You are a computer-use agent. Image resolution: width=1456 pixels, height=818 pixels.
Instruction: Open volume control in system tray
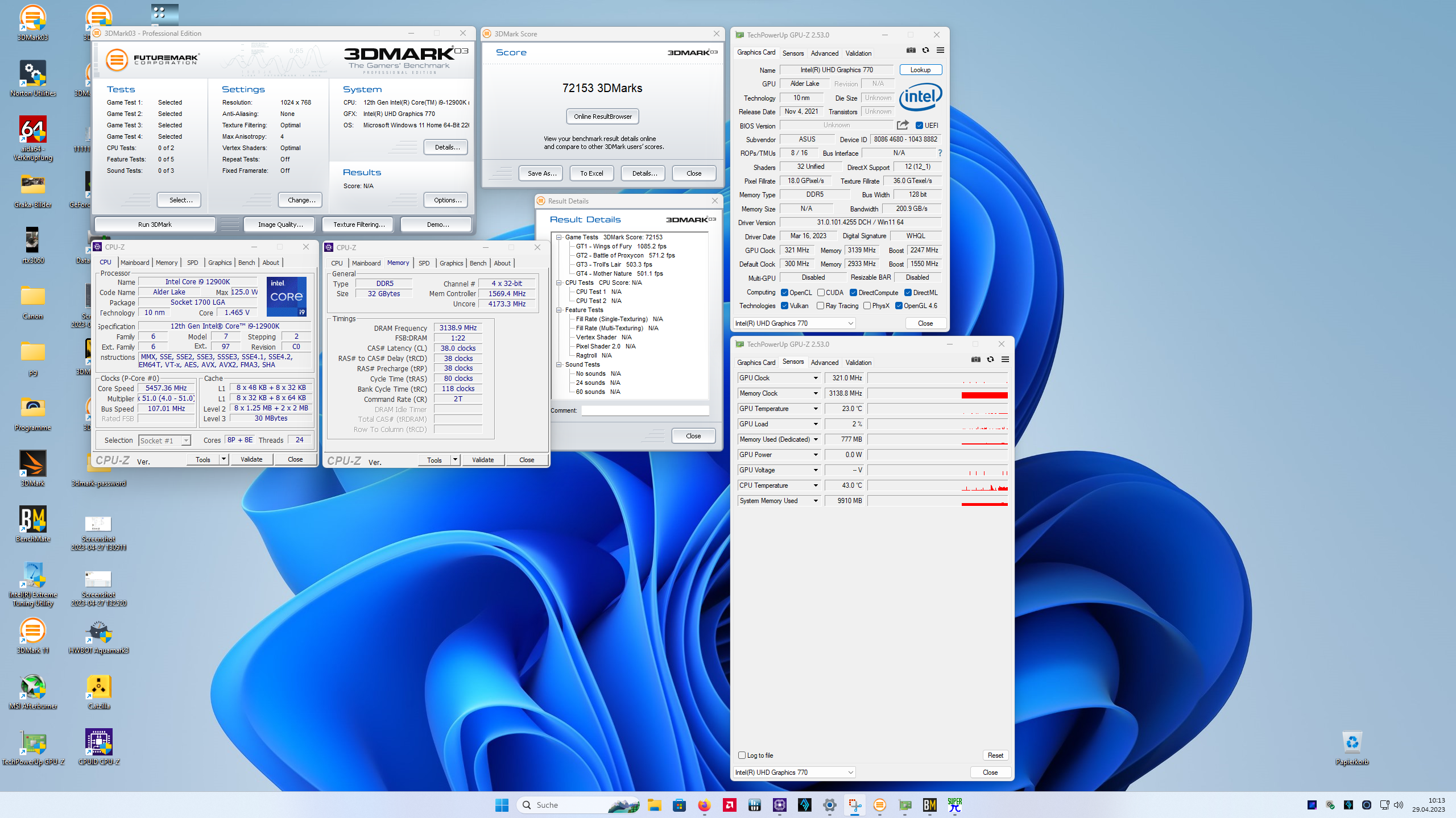click(x=1399, y=805)
